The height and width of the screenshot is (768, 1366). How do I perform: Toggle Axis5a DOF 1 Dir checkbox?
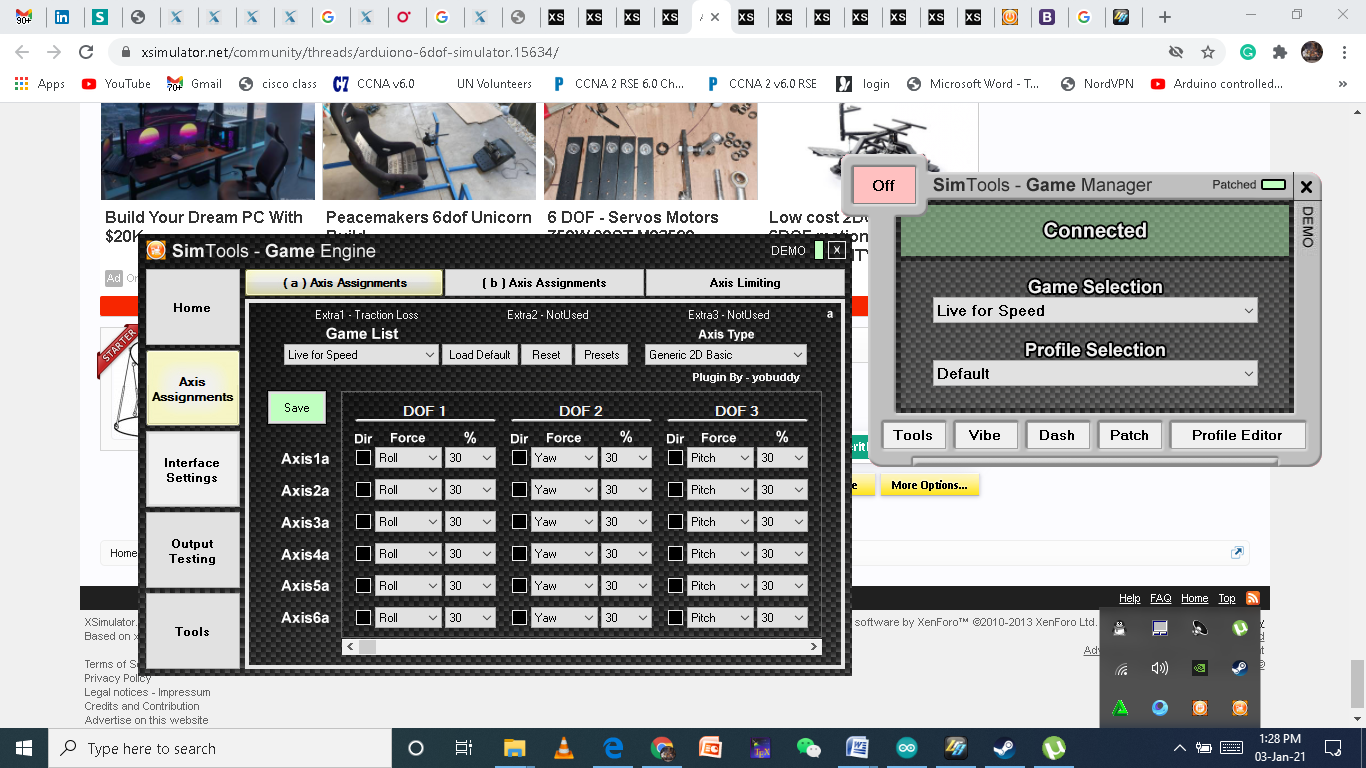pos(363,586)
